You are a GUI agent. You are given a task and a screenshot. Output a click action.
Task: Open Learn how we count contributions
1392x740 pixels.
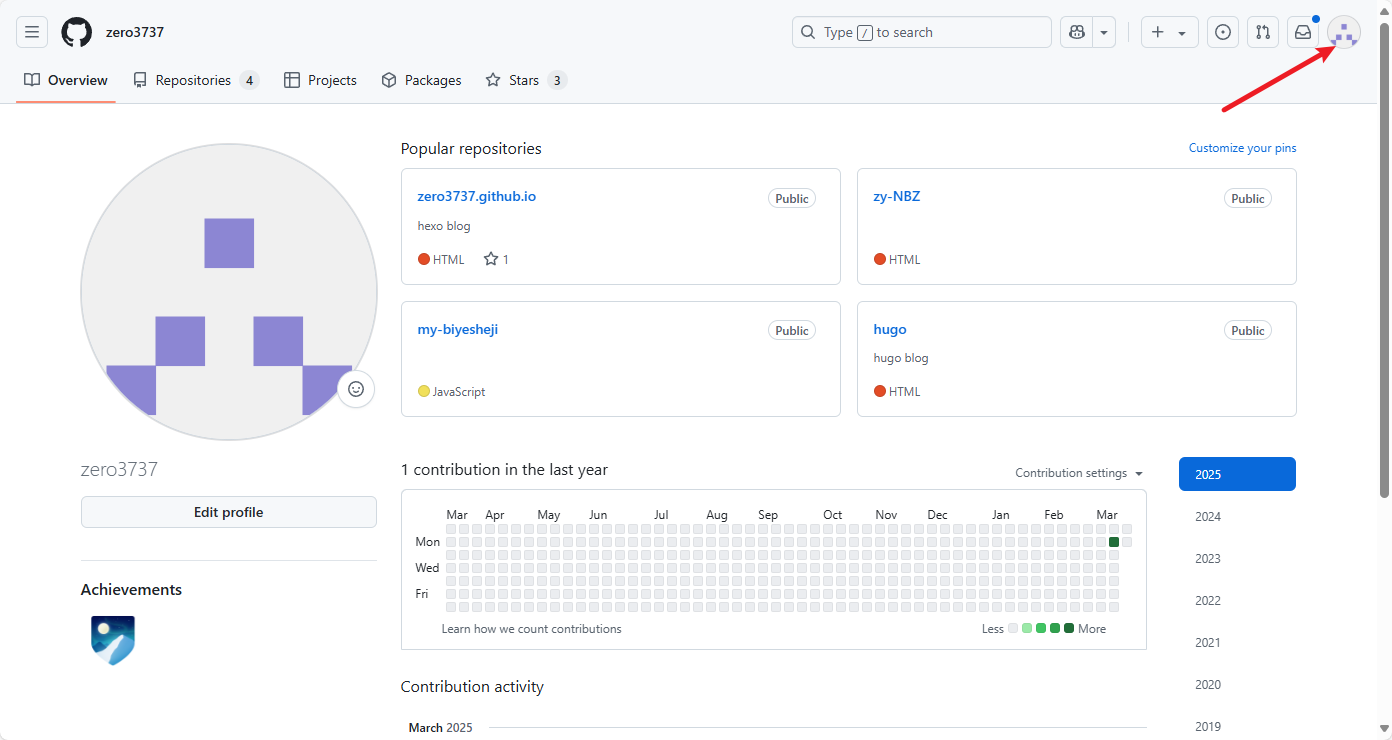532,629
